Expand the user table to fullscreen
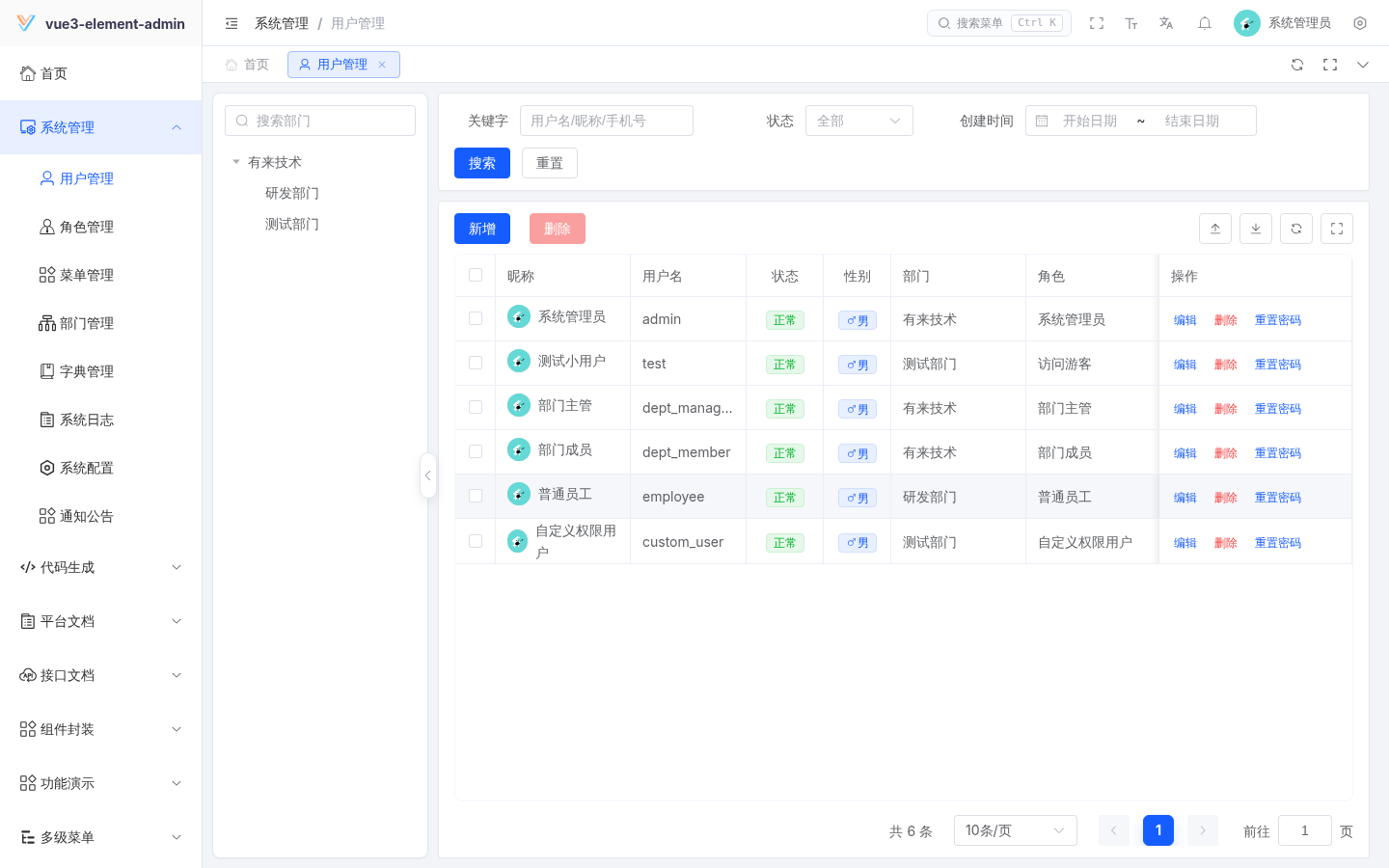Screen dimensions: 1389x868 tap(1337, 229)
